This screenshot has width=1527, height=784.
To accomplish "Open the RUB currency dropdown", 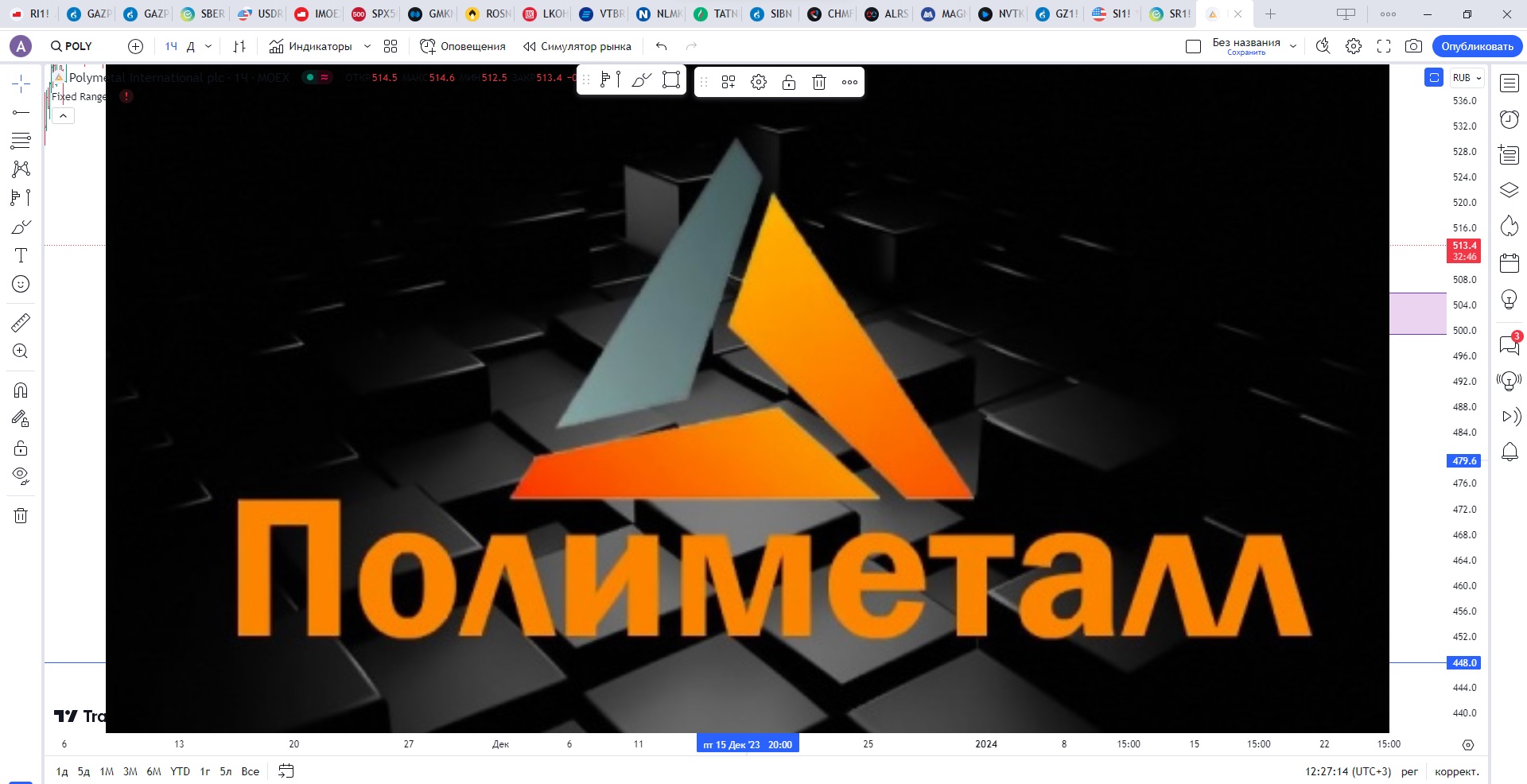I will coord(1467,78).
